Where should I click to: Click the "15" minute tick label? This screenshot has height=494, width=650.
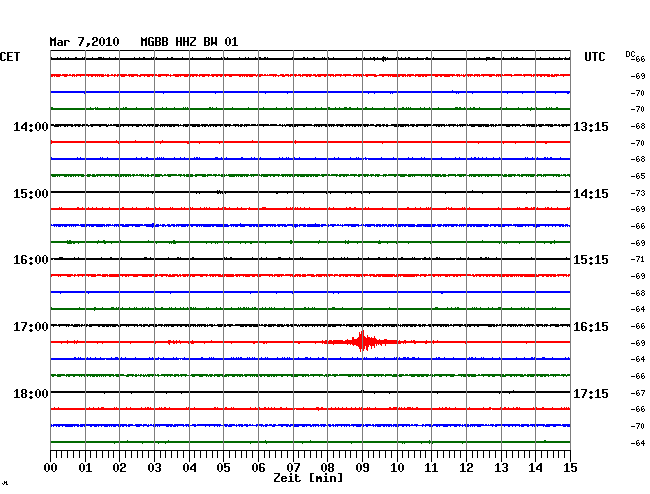570,467
